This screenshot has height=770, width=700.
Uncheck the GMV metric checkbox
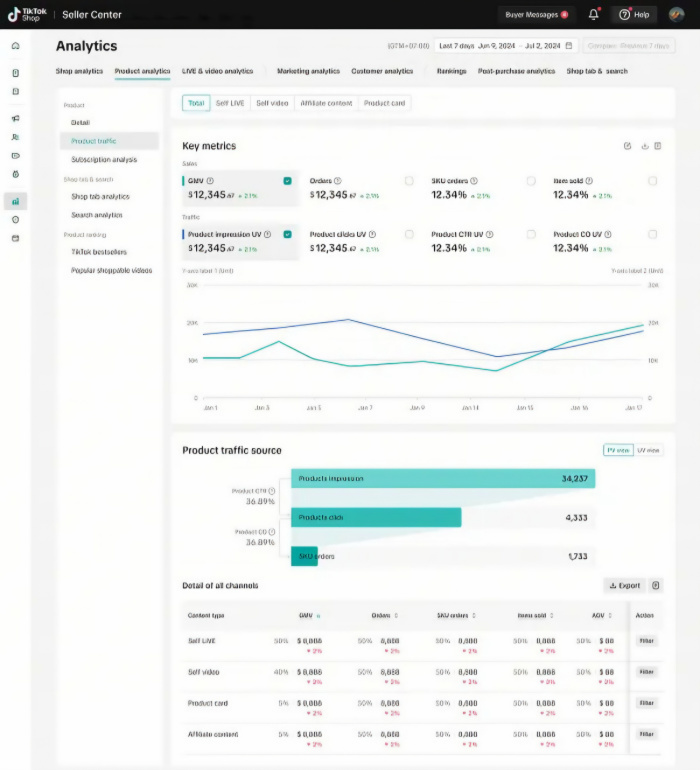tap(287, 181)
